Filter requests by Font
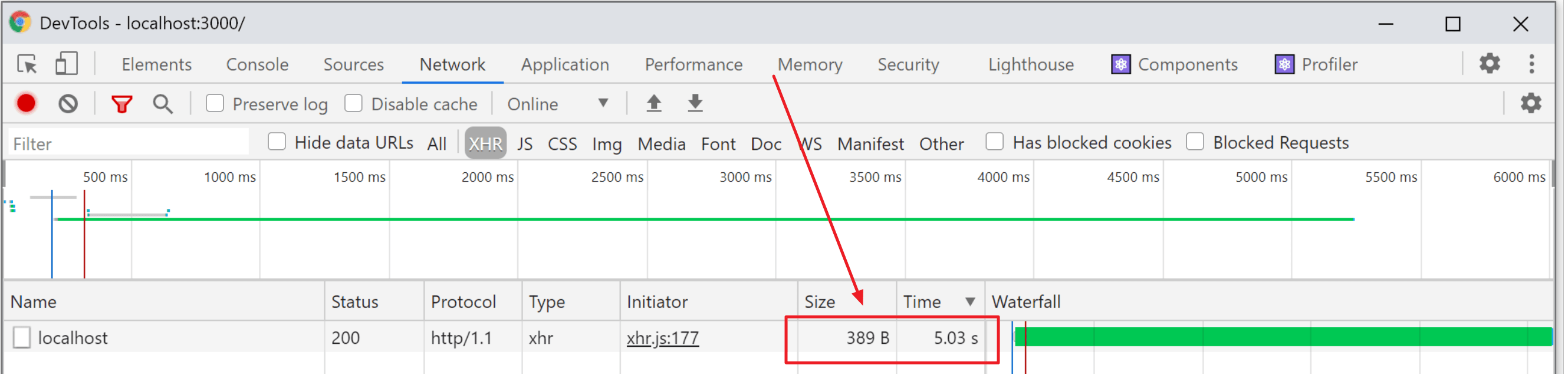1568x374 pixels. point(718,144)
